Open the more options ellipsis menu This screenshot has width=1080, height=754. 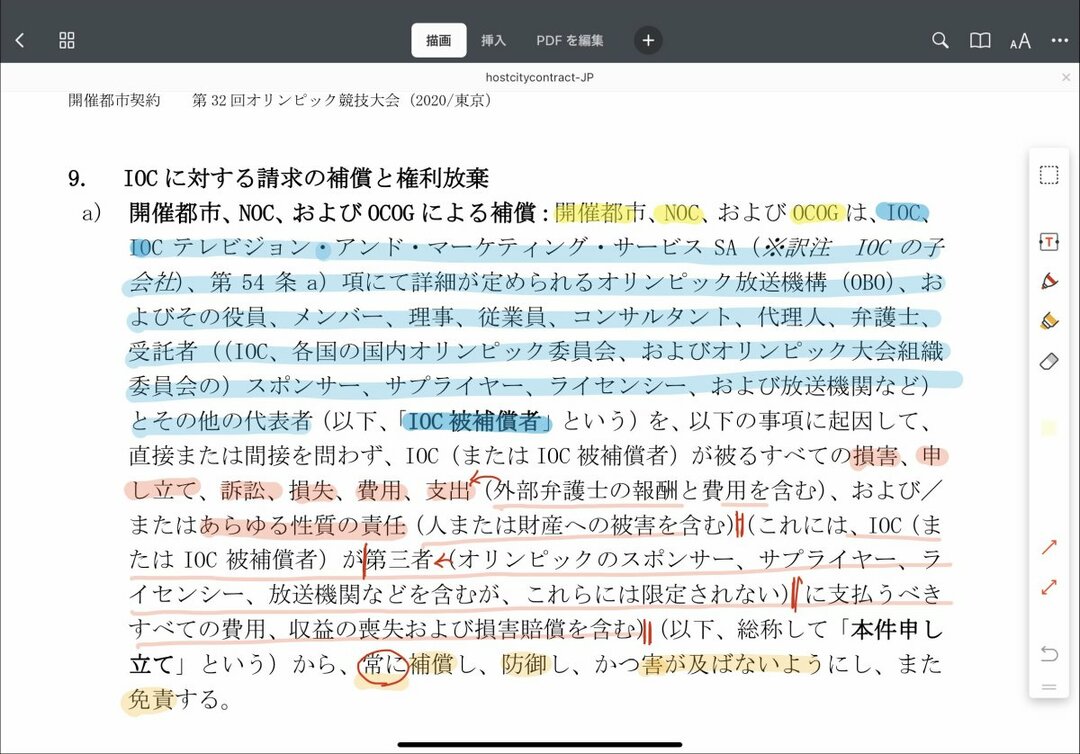(1059, 40)
